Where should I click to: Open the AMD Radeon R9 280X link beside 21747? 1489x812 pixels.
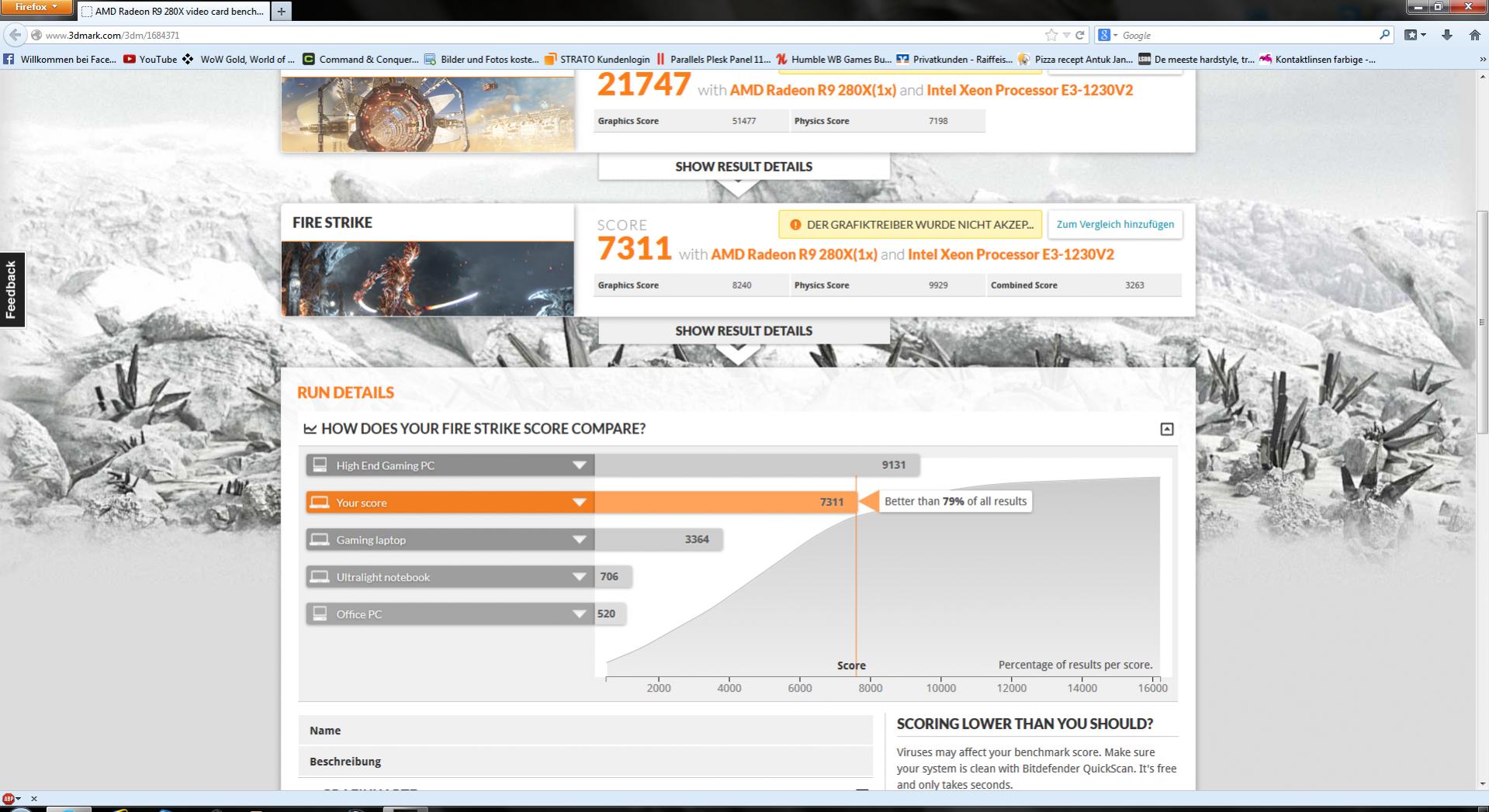coord(813,90)
